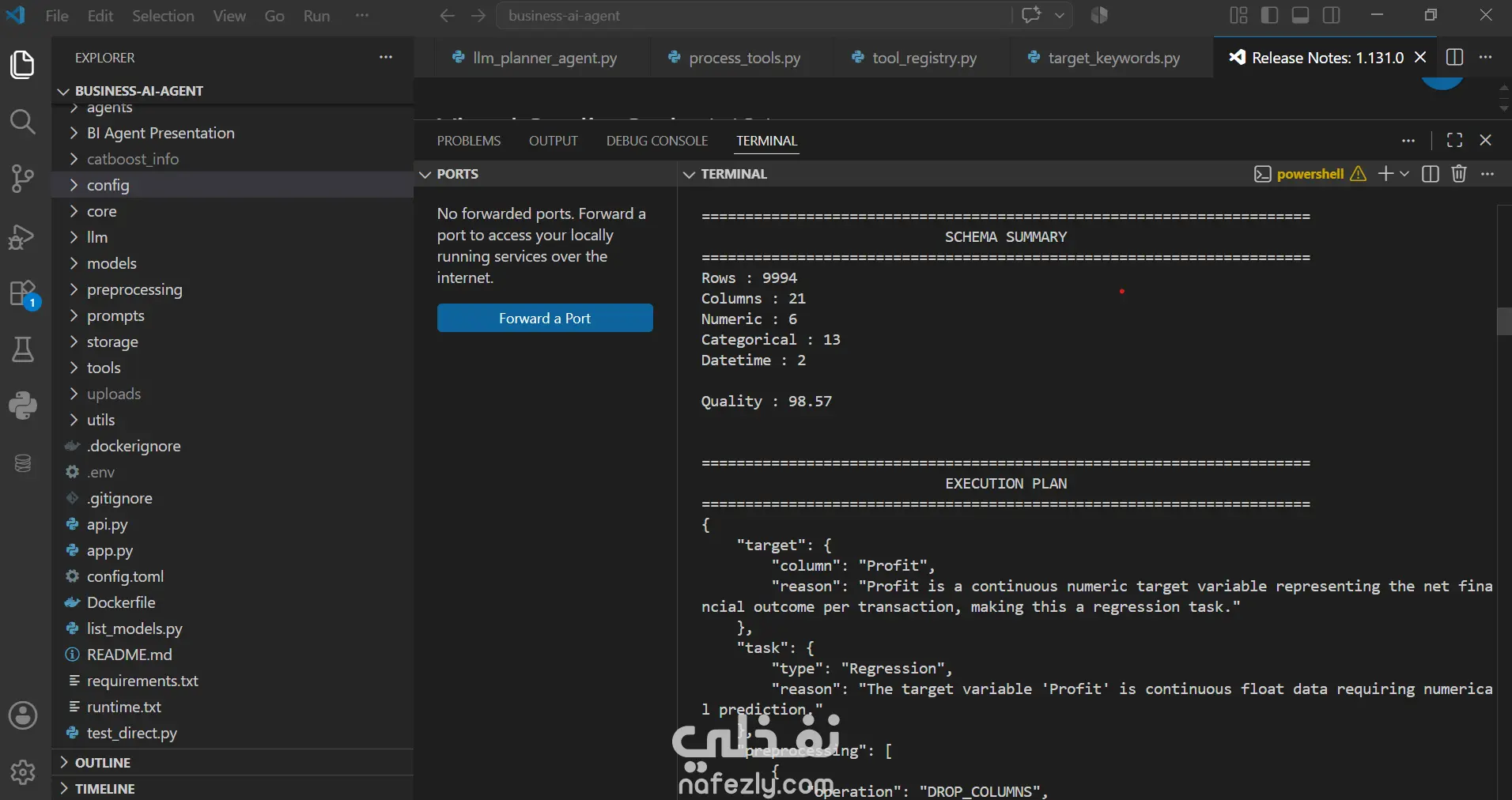Kill terminal with trash icon
The height and width of the screenshot is (800, 1512).
point(1459,174)
